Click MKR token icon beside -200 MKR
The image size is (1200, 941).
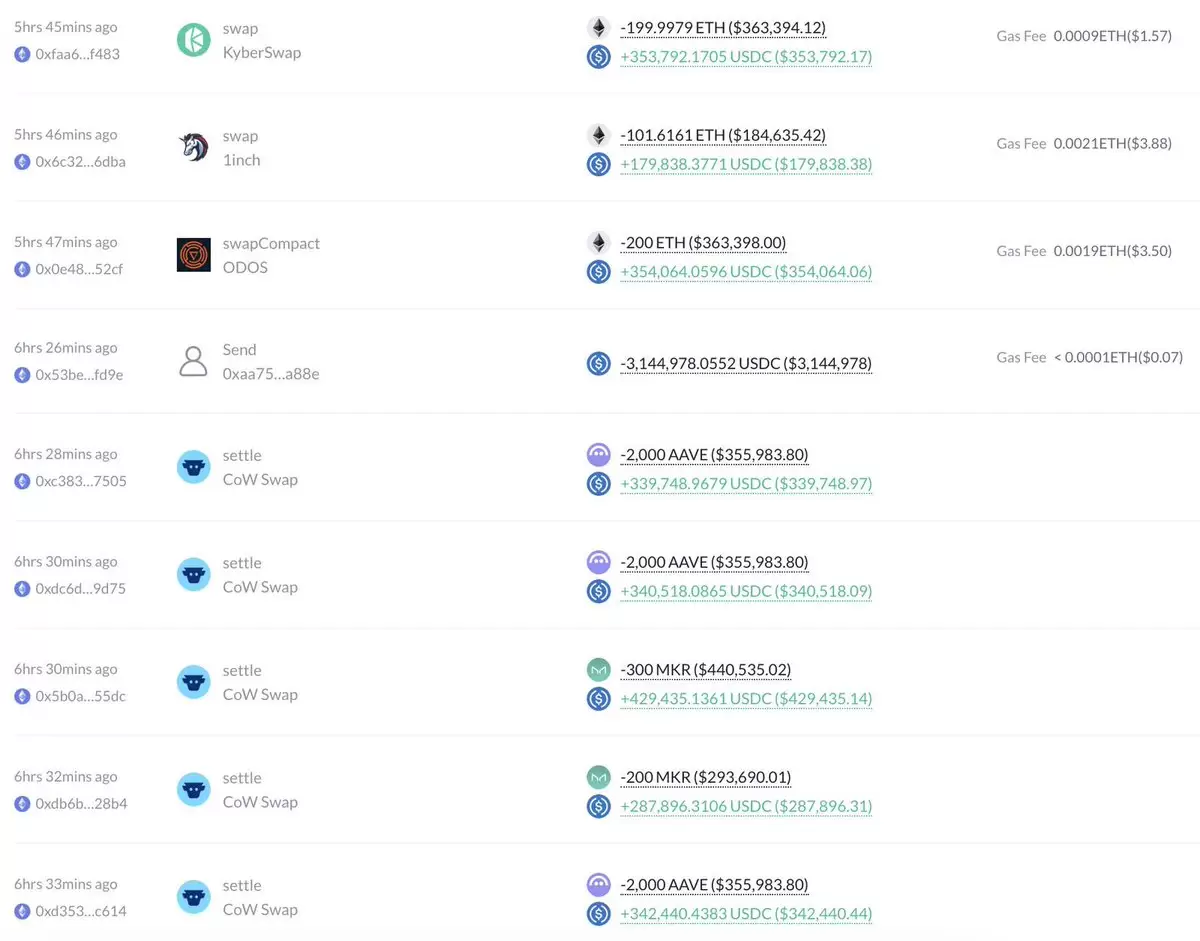pyautogui.click(x=598, y=777)
